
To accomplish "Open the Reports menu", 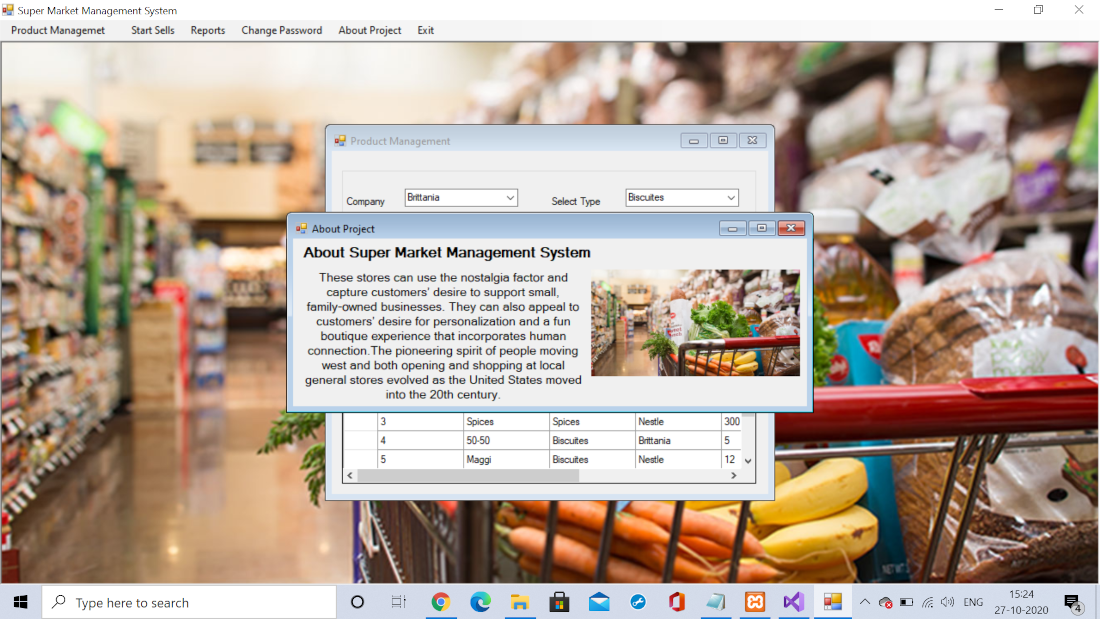I will pos(208,30).
